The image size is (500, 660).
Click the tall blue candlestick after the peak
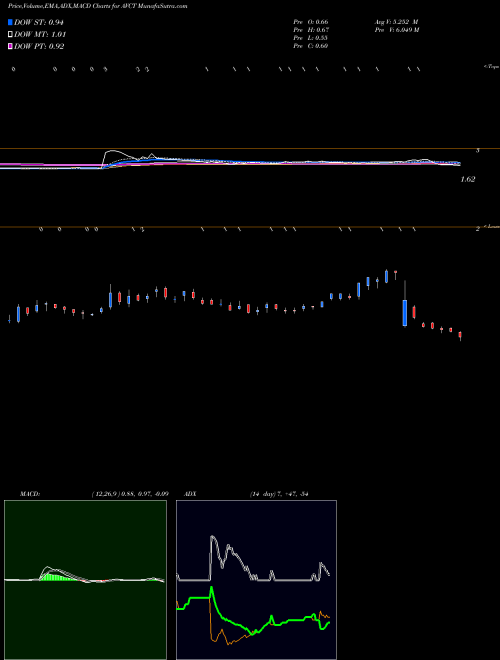(405, 312)
